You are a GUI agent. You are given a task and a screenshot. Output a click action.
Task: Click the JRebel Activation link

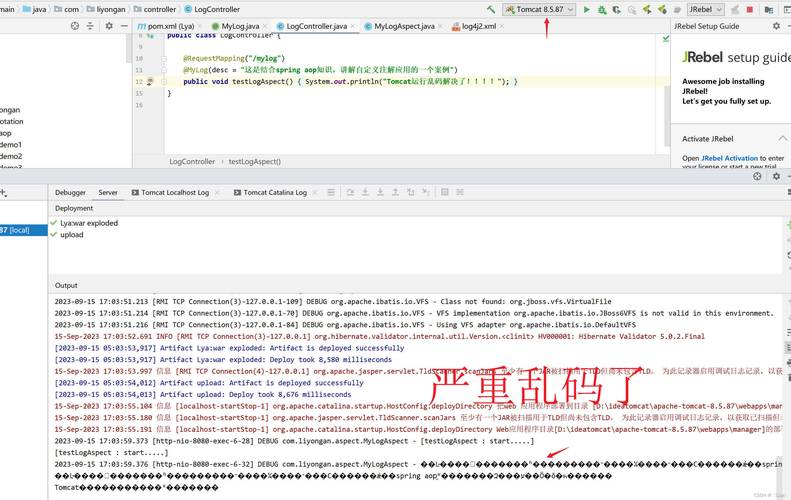pos(730,158)
